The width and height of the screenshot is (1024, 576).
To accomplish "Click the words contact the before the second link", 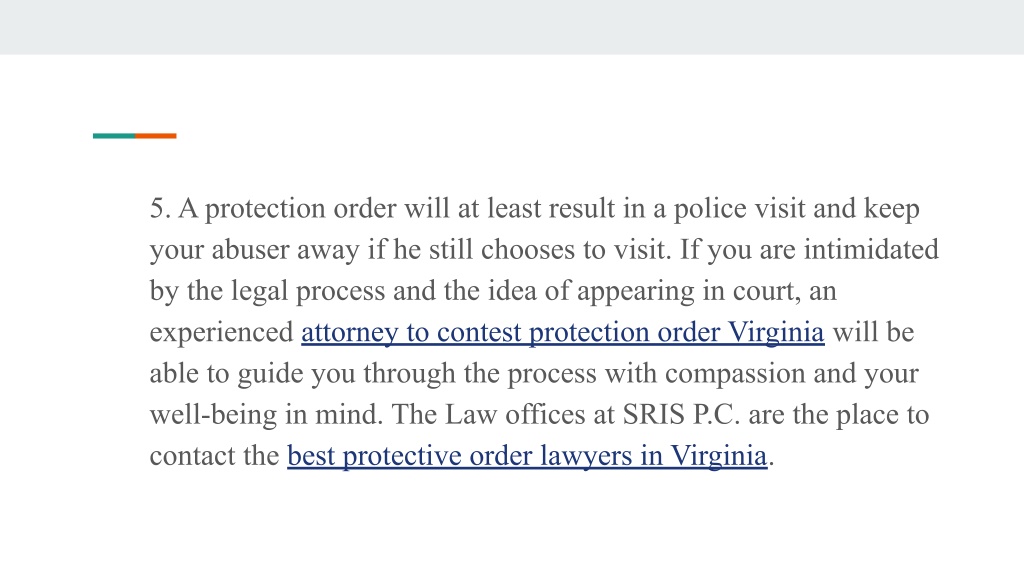I will click(214, 456).
